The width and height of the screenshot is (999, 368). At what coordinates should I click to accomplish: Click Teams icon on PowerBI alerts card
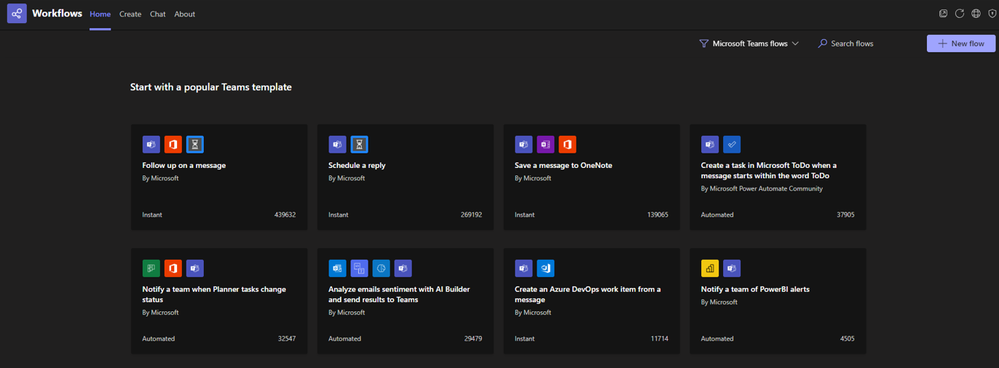click(x=732, y=268)
